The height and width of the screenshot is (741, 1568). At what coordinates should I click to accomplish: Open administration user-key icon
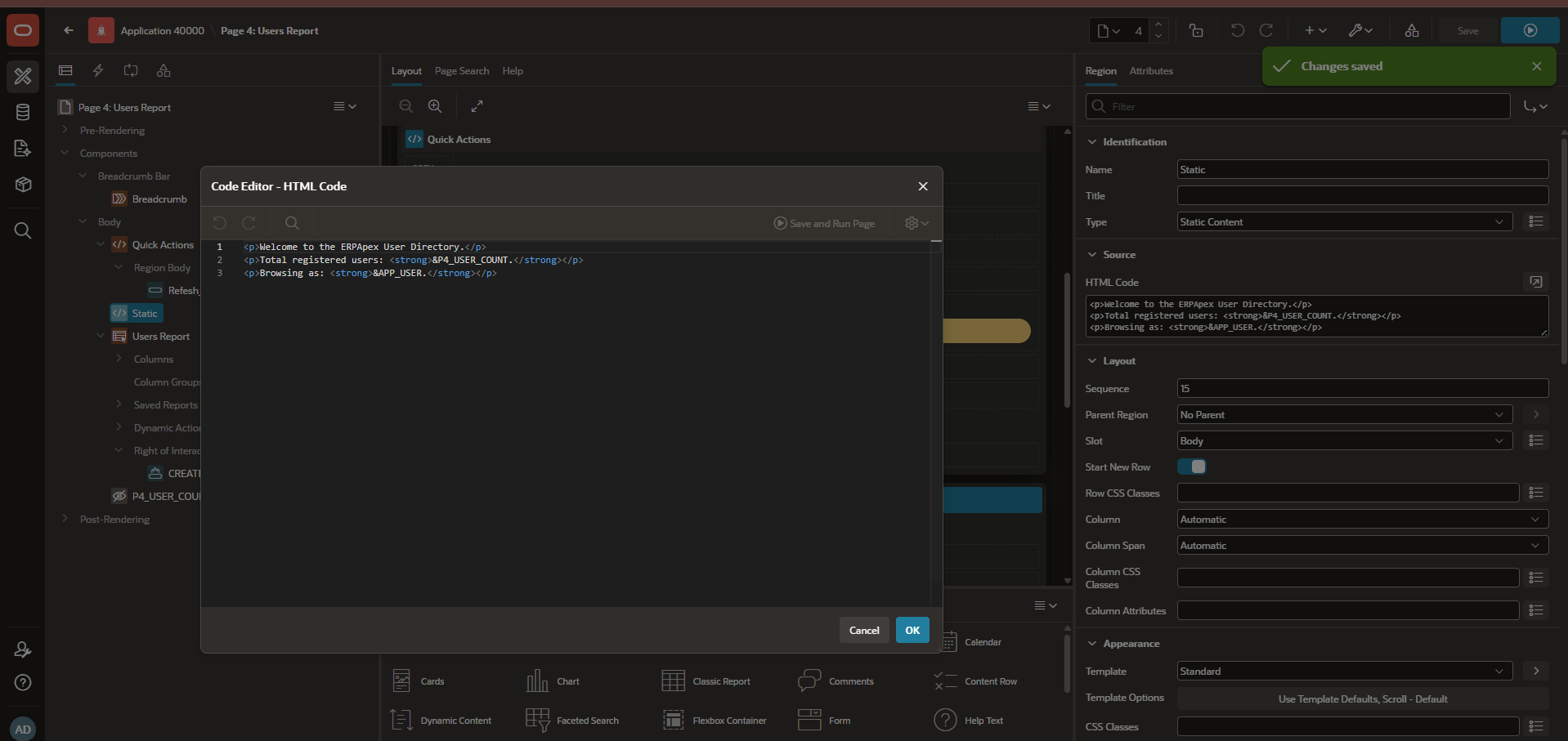click(23, 649)
